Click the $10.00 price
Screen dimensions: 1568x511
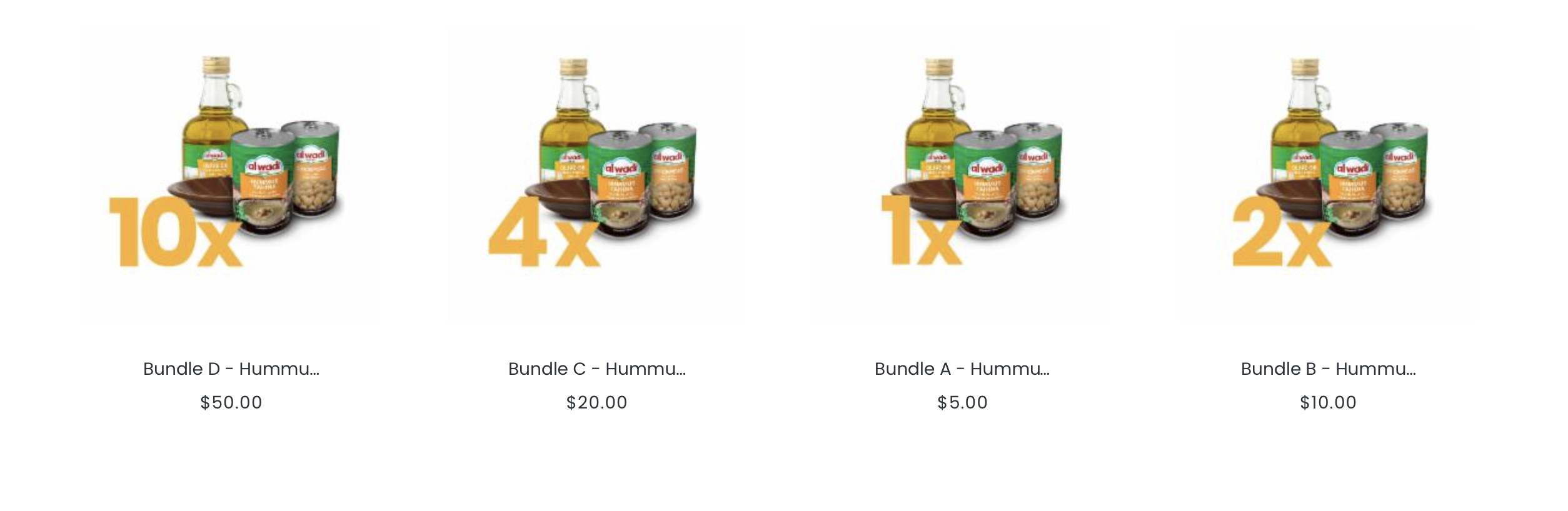pos(1329,402)
